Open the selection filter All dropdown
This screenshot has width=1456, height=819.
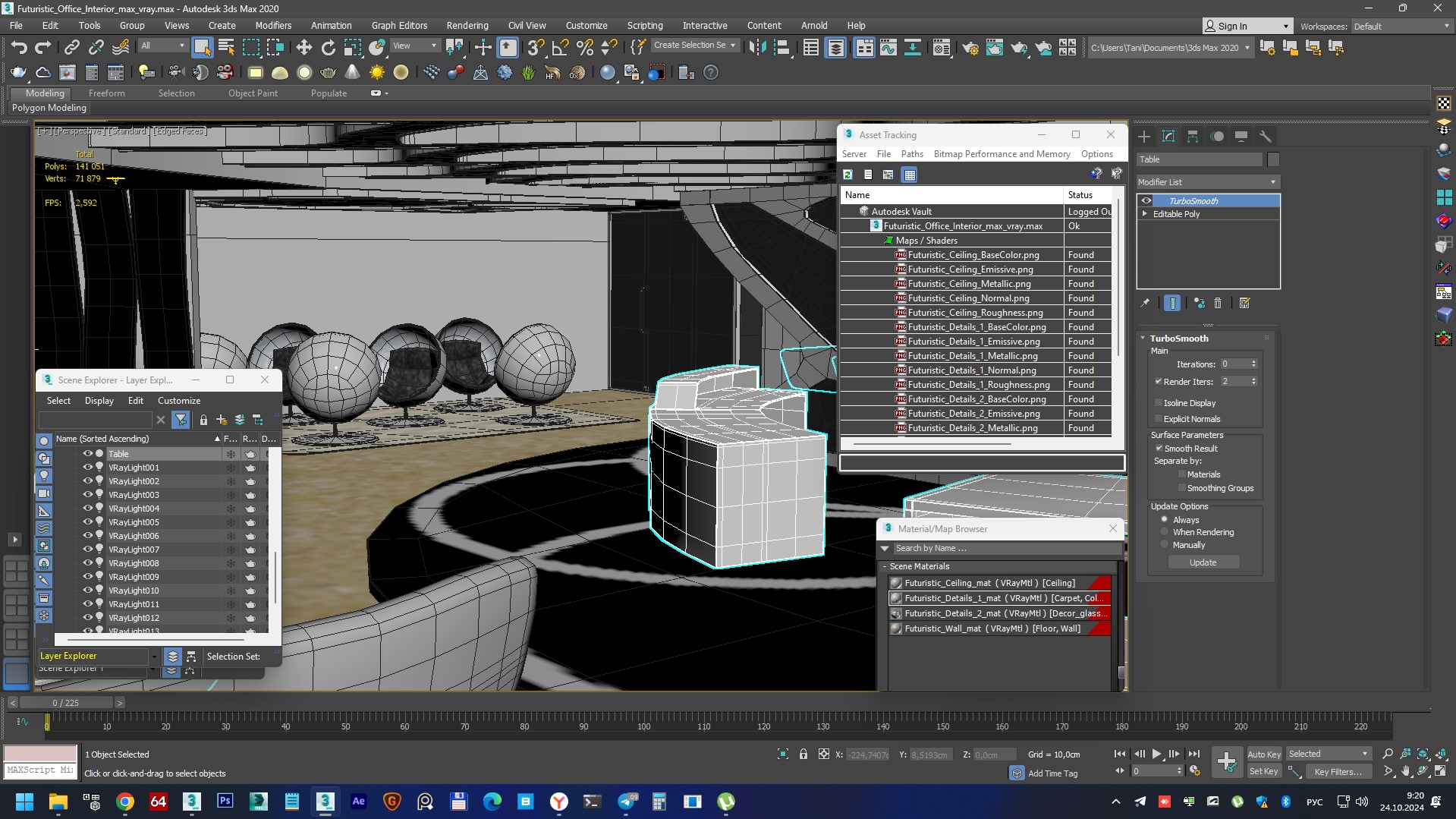point(162,46)
